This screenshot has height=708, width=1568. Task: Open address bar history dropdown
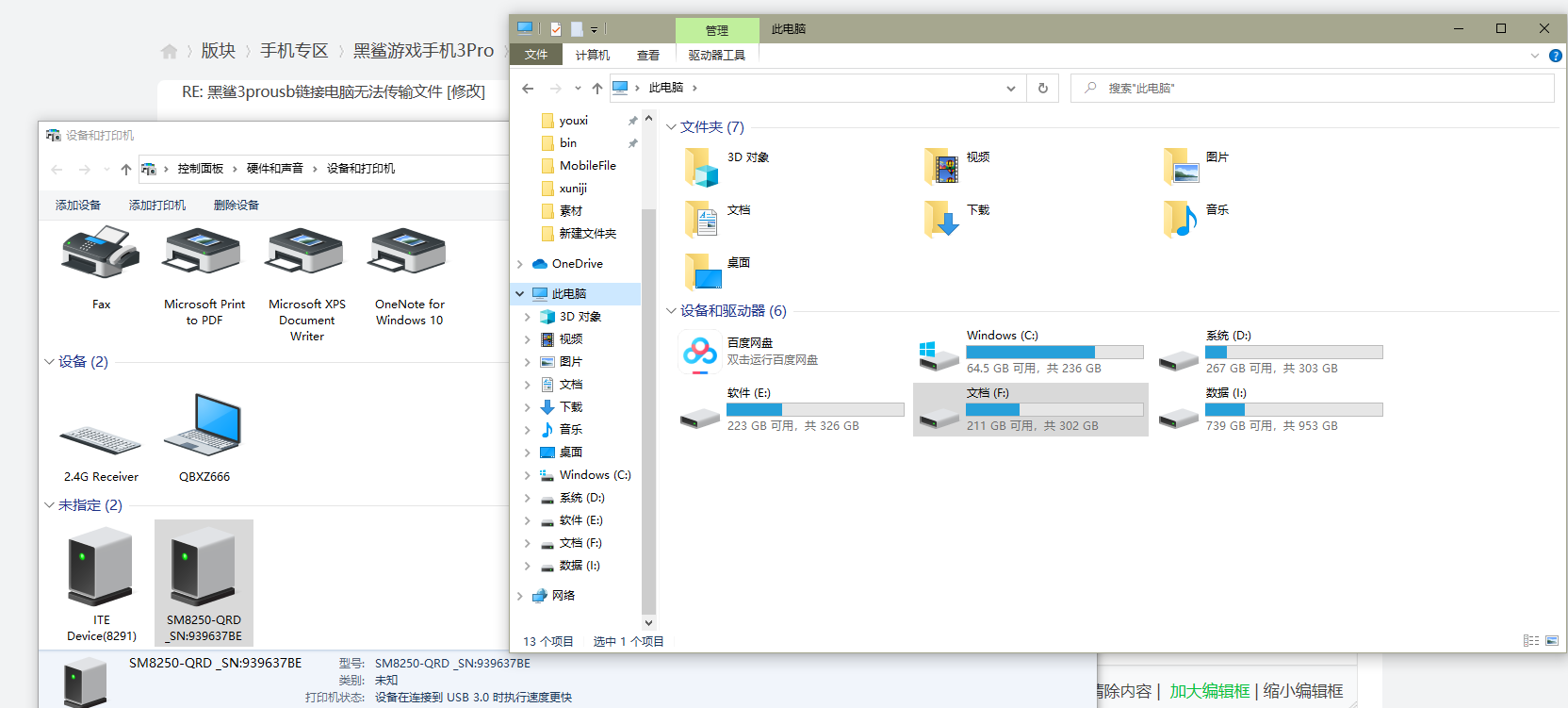tap(1011, 88)
